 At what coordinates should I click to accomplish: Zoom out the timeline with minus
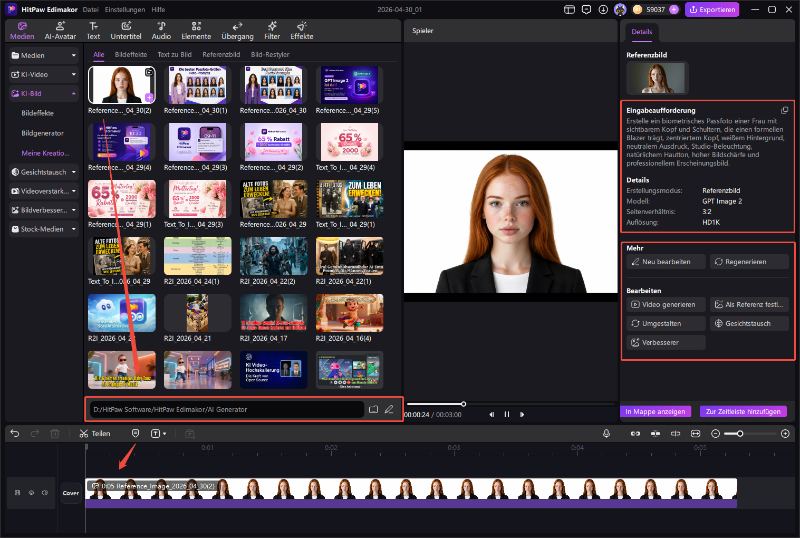(x=715, y=433)
